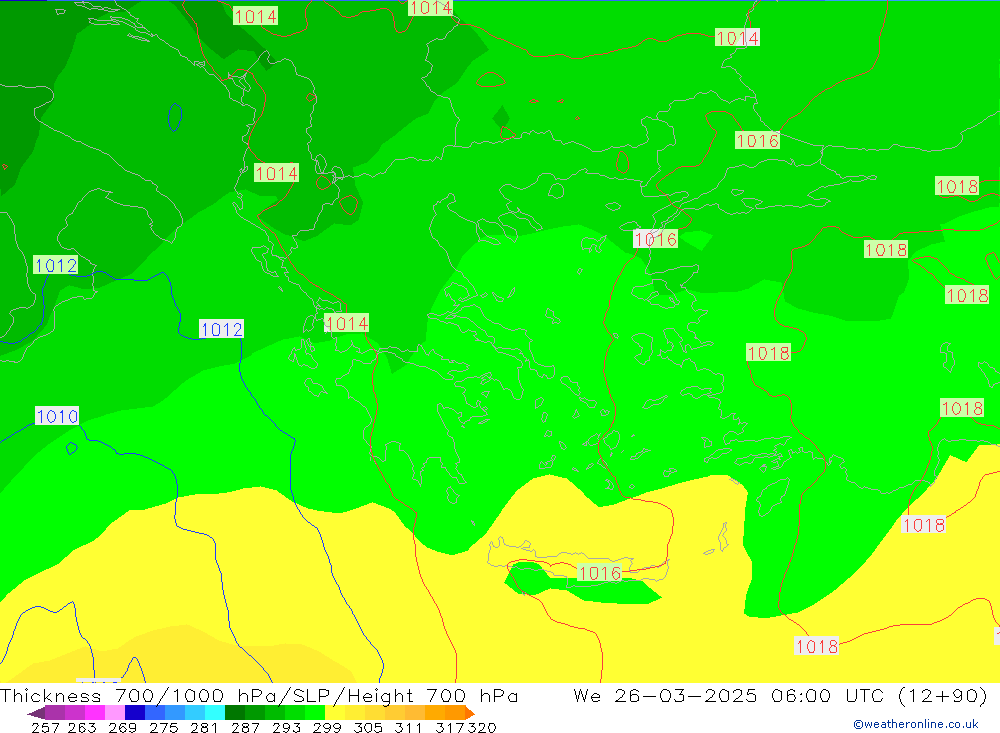Click legend value 317
This screenshot has height=733, width=1000.
[x=450, y=727]
